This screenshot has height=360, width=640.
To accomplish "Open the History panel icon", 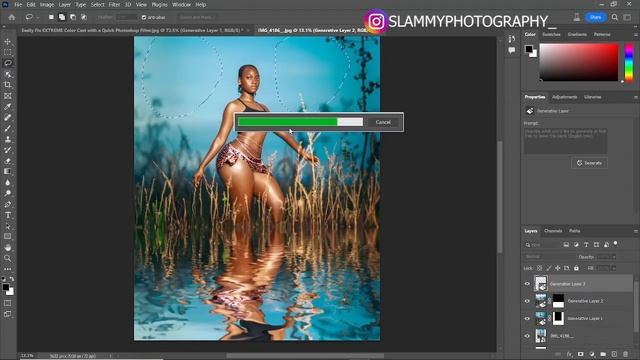I will (511, 39).
